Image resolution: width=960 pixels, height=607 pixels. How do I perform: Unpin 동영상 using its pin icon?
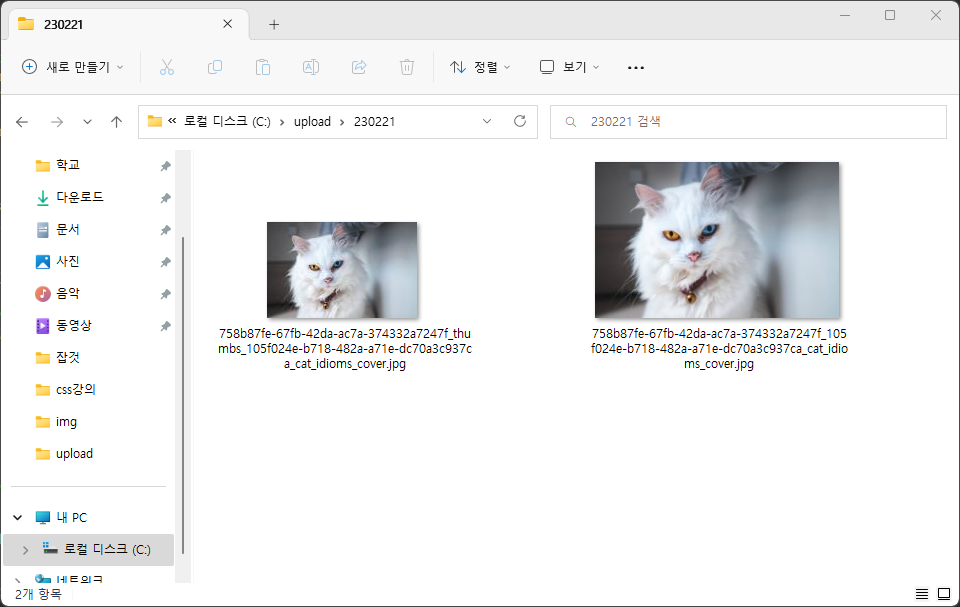[x=165, y=326]
